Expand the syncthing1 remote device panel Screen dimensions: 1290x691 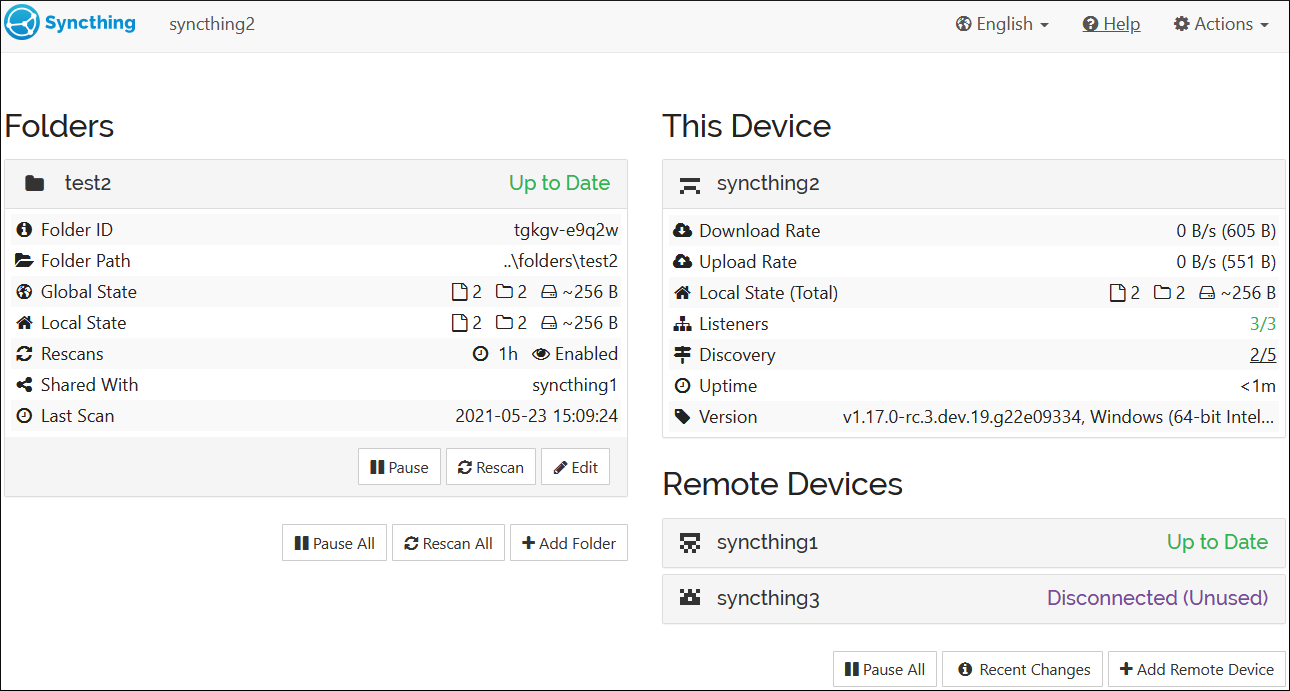tap(974, 543)
